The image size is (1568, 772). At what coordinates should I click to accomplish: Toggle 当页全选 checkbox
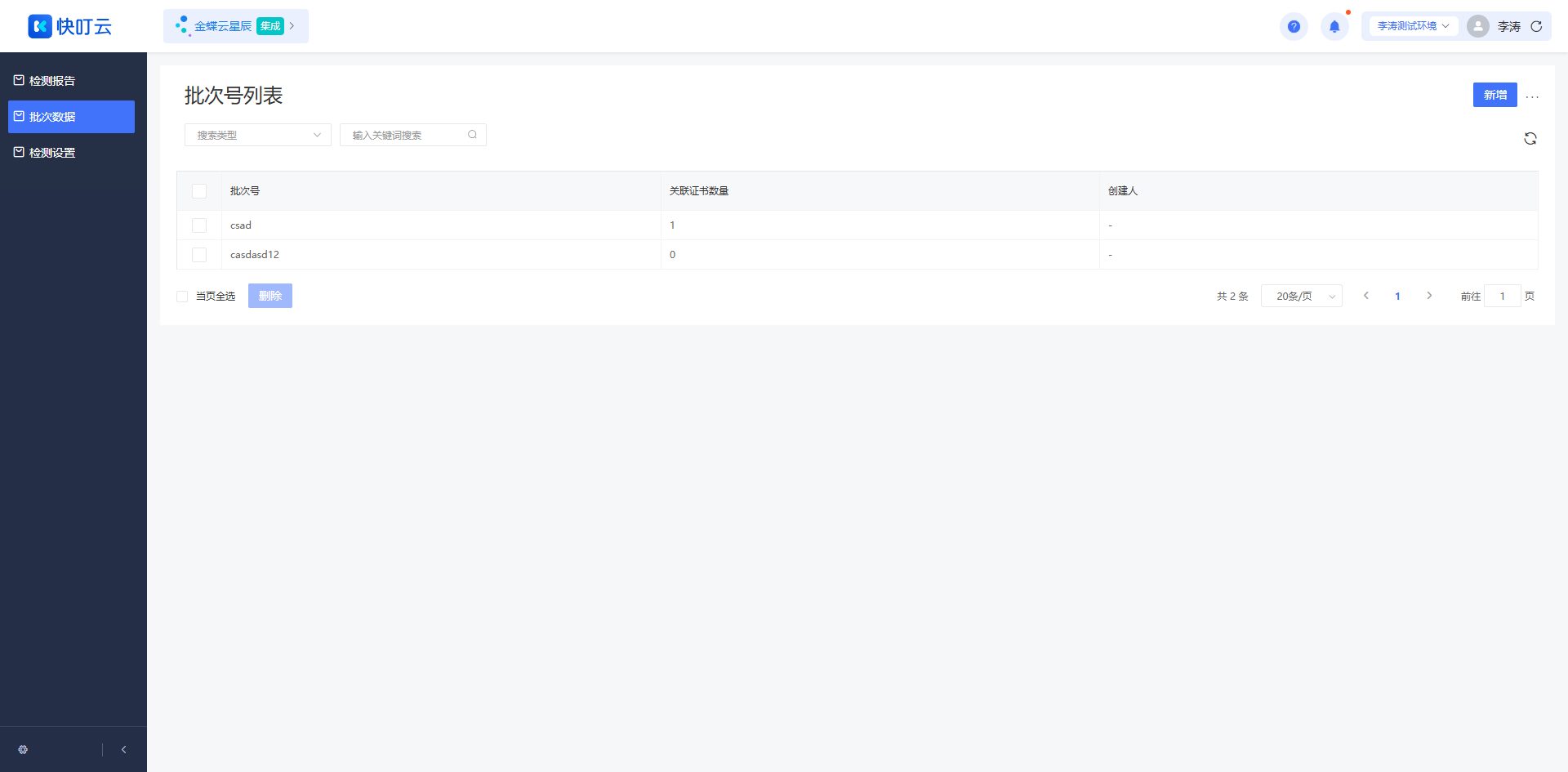182,297
